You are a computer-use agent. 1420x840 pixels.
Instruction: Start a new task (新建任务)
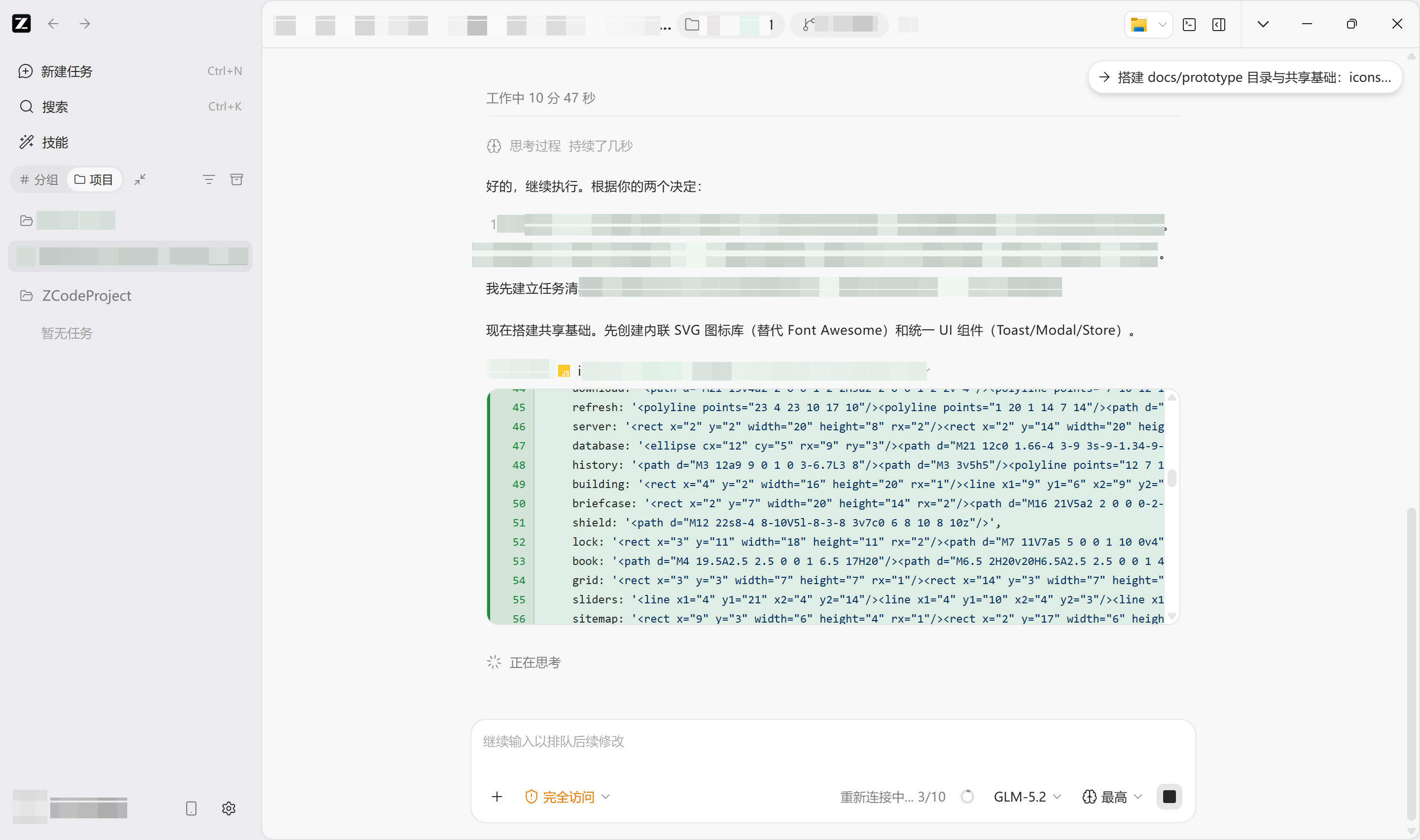130,71
